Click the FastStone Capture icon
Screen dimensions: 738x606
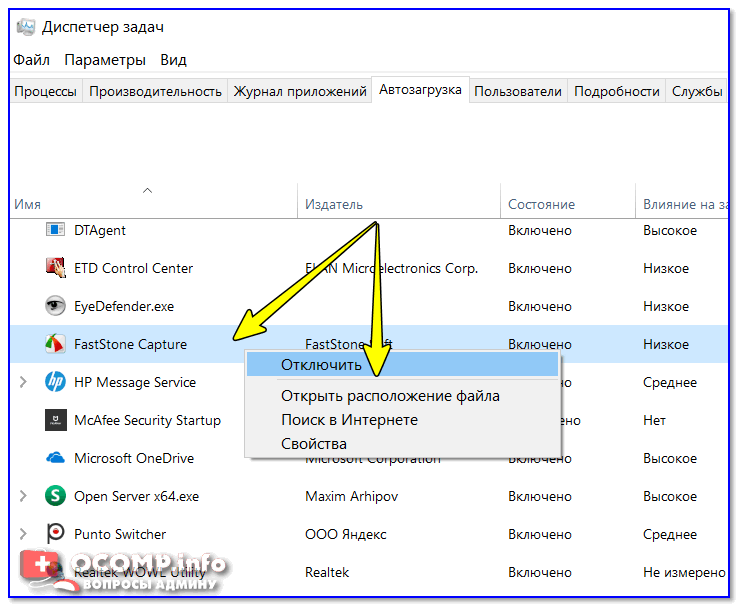click(x=55, y=344)
